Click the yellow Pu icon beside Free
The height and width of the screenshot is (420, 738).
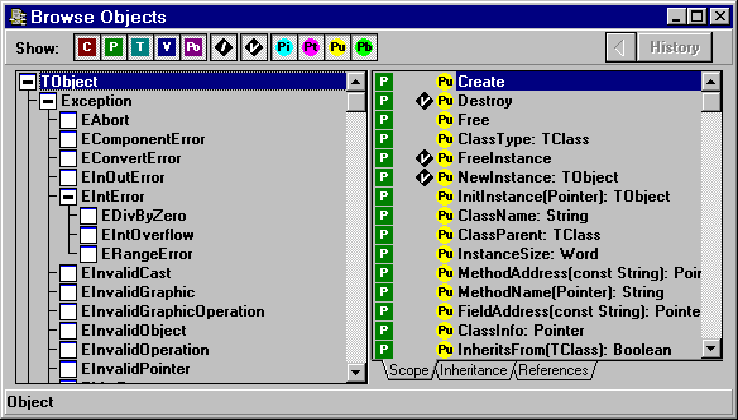pyautogui.click(x=445, y=120)
